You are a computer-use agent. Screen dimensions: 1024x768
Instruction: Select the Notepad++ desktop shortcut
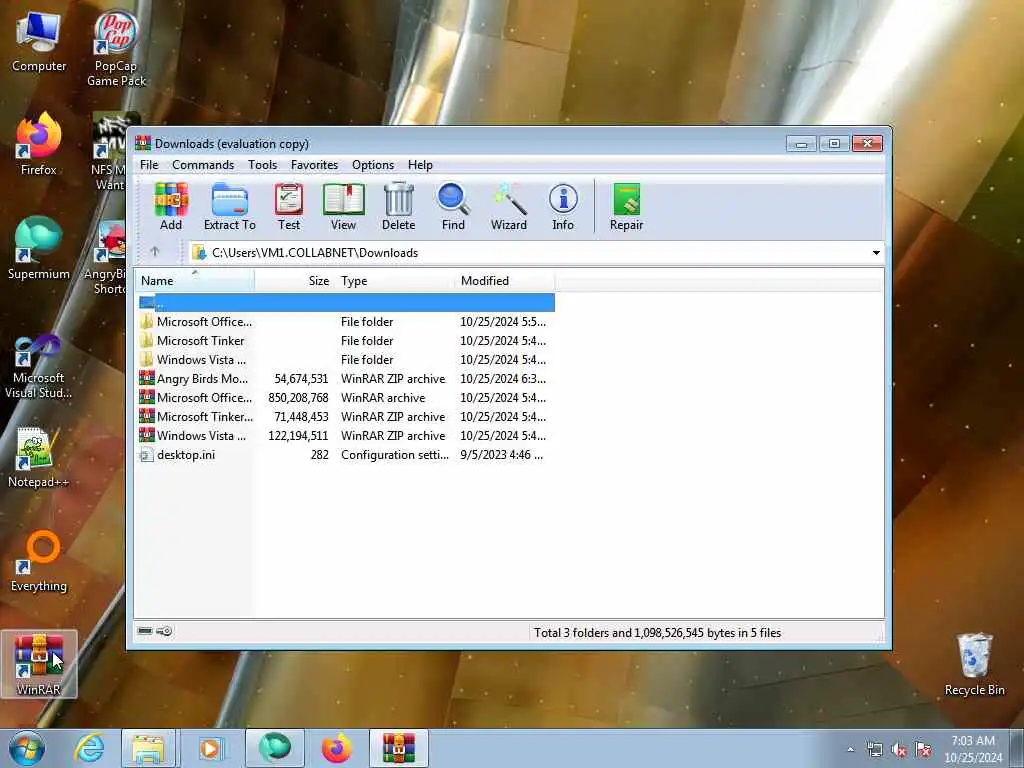coord(39,457)
